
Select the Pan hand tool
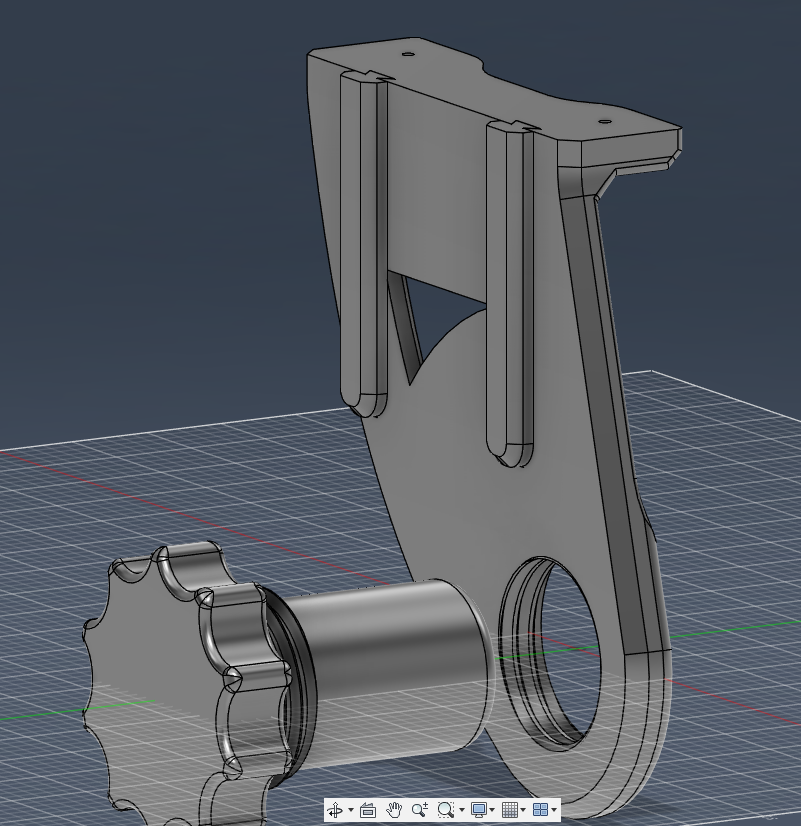393,810
